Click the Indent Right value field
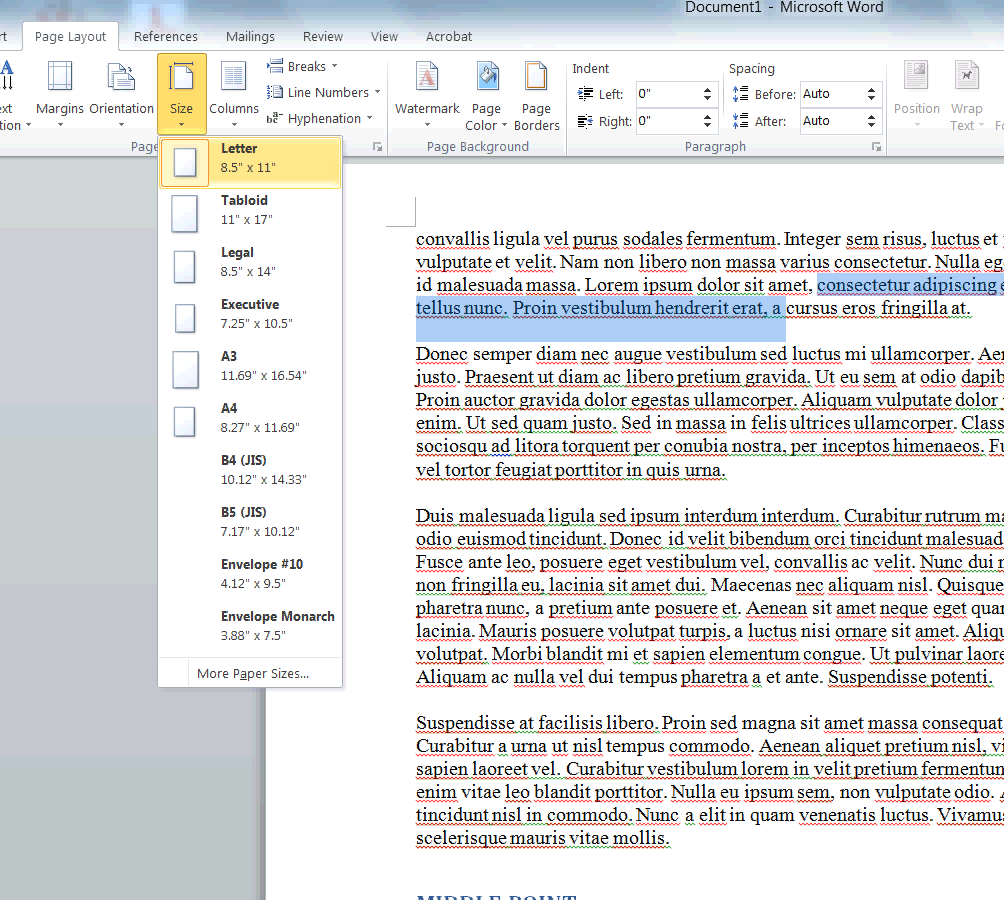The width and height of the screenshot is (1004, 900). [667, 121]
